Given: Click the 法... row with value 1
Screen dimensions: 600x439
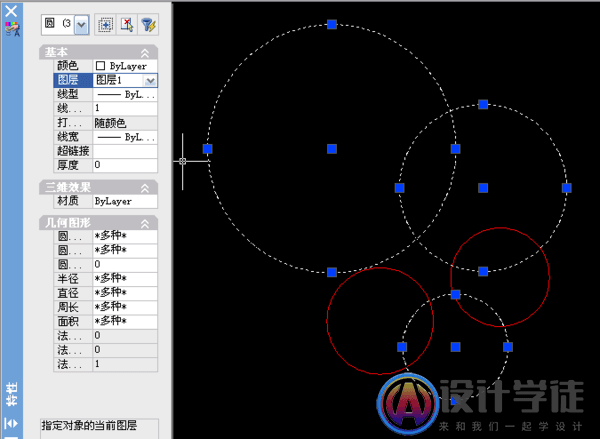Looking at the screenshot, I should point(106,364).
